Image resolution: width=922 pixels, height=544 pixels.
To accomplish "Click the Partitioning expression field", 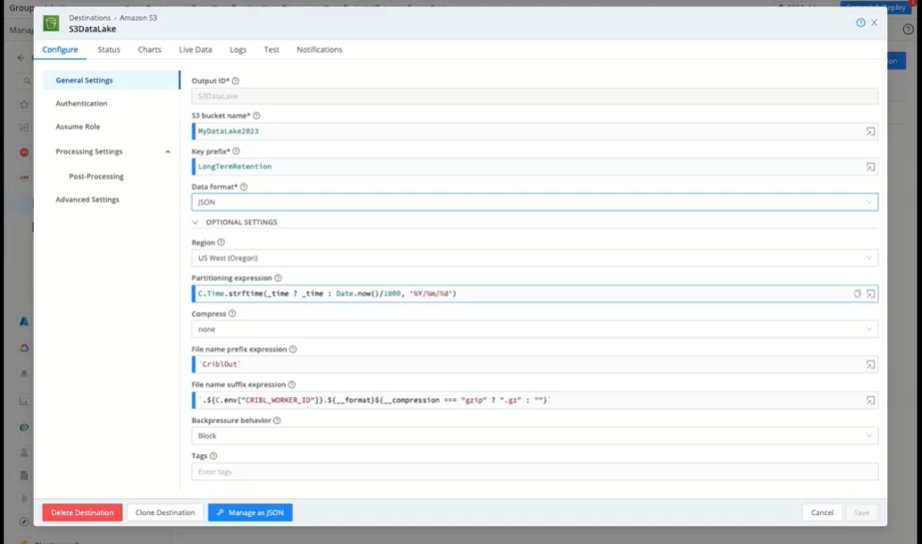I will [x=535, y=293].
